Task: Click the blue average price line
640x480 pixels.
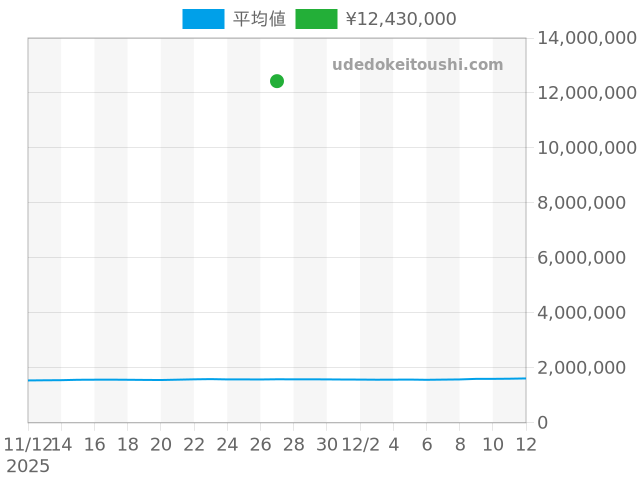Action: [277, 379]
